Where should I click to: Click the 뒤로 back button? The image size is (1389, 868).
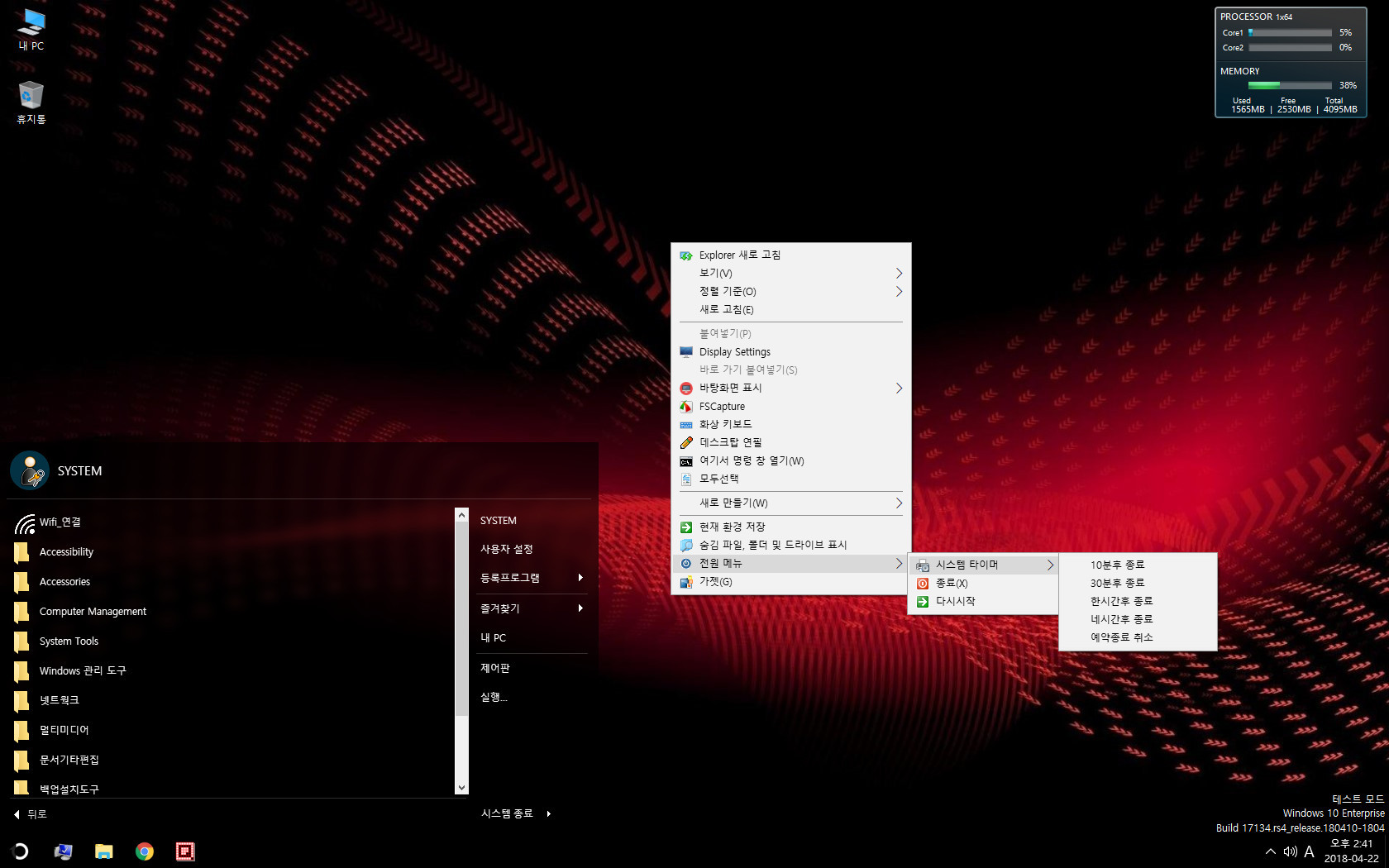pyautogui.click(x=31, y=814)
